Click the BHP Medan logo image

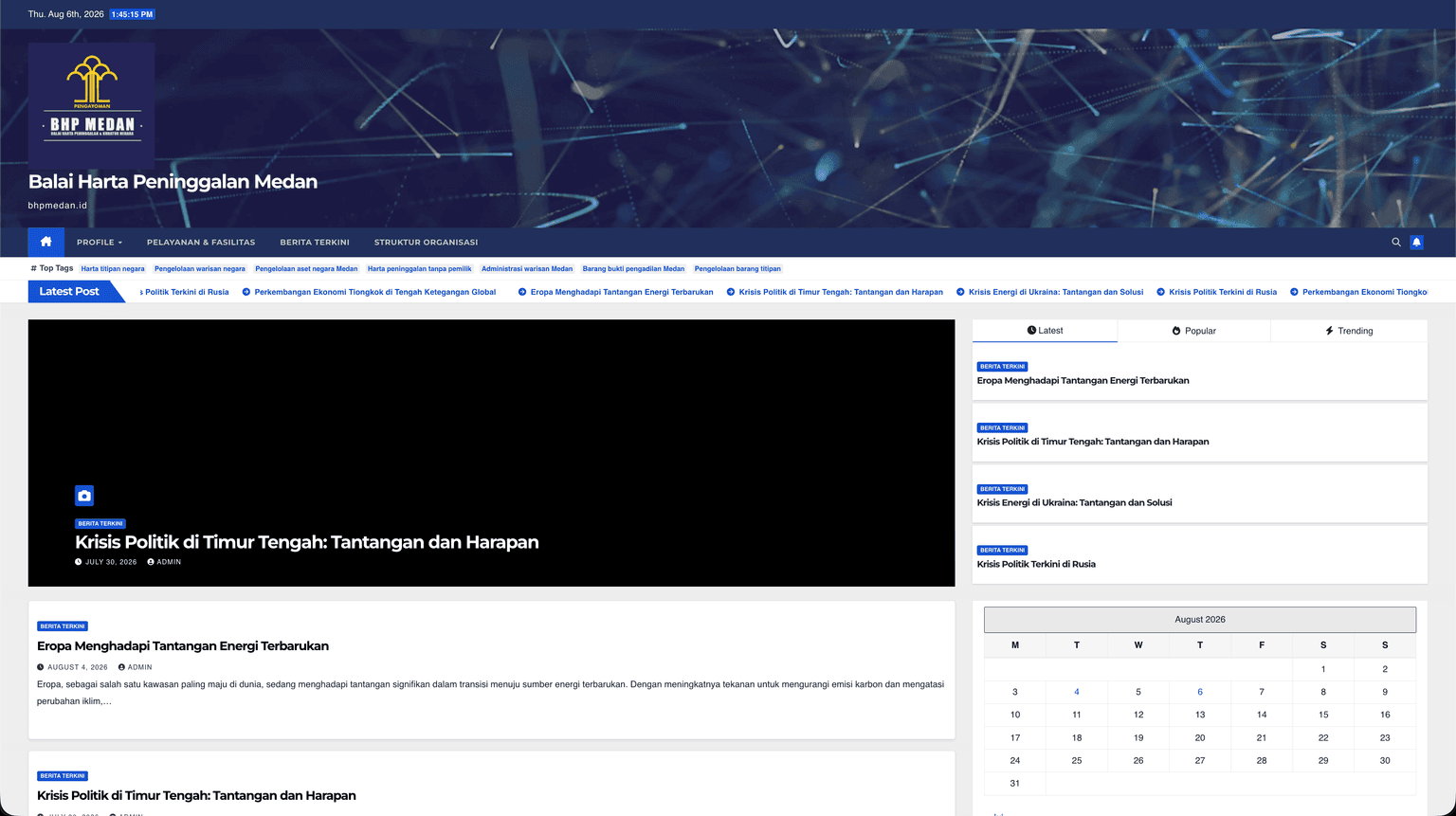click(x=91, y=106)
